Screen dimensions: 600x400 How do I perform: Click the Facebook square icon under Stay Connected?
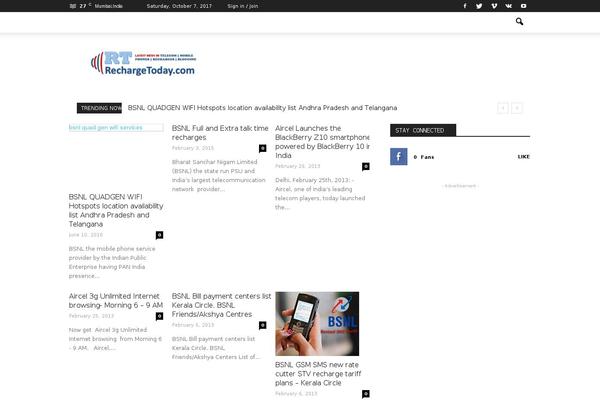(x=398, y=157)
